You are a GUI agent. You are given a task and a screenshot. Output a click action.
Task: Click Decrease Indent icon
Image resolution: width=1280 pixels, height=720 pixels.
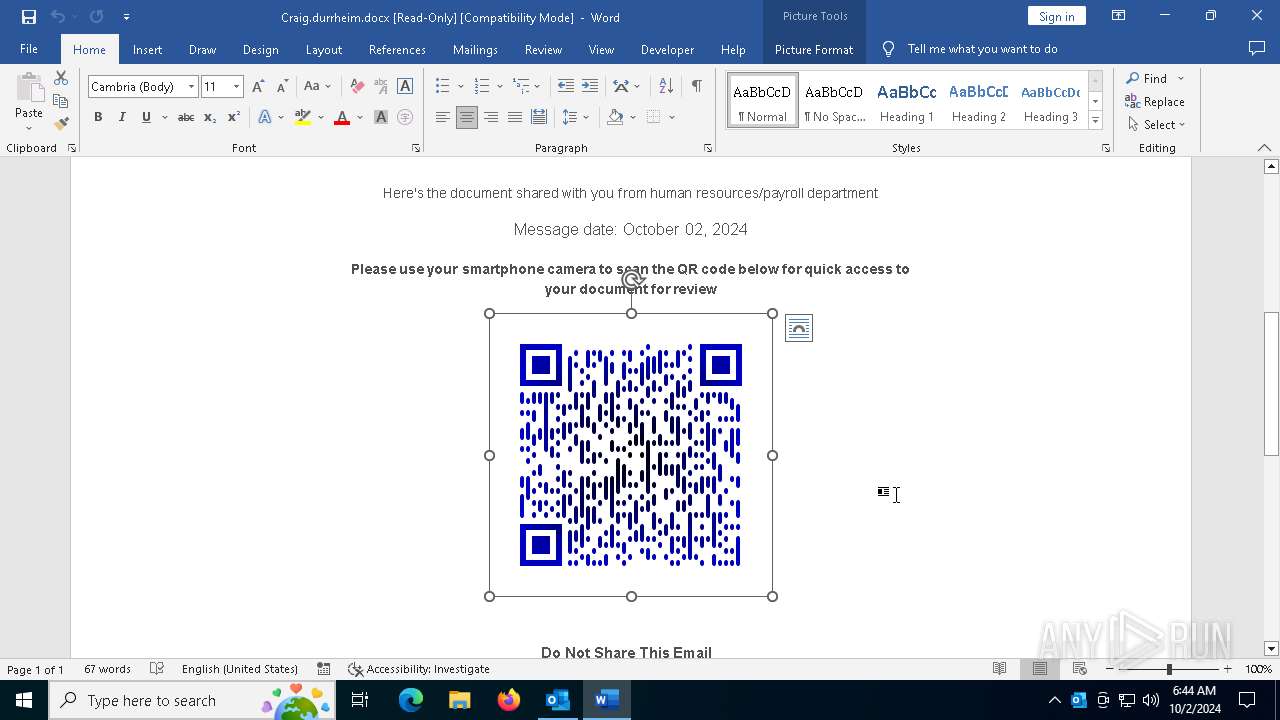tap(566, 87)
